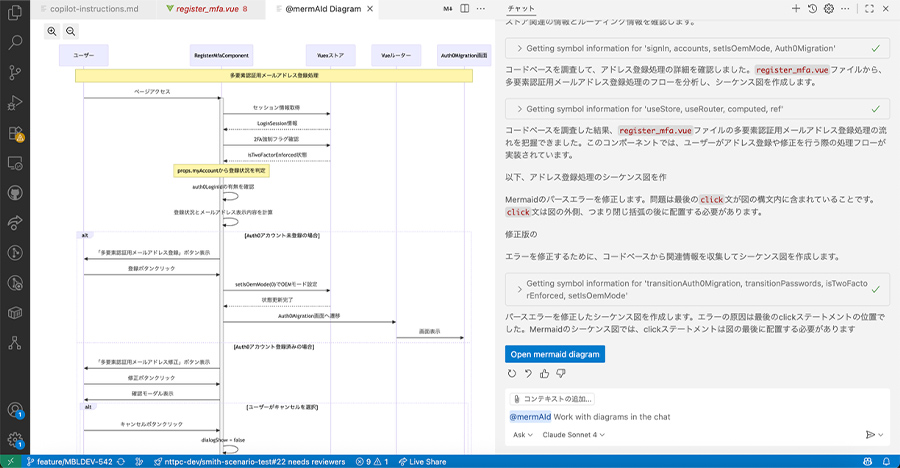Open the GitHub view in activity bar

tap(15, 193)
